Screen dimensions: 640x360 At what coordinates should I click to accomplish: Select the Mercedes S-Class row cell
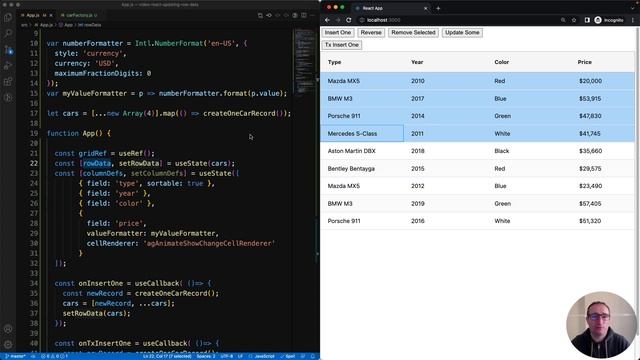pyautogui.click(x=362, y=133)
